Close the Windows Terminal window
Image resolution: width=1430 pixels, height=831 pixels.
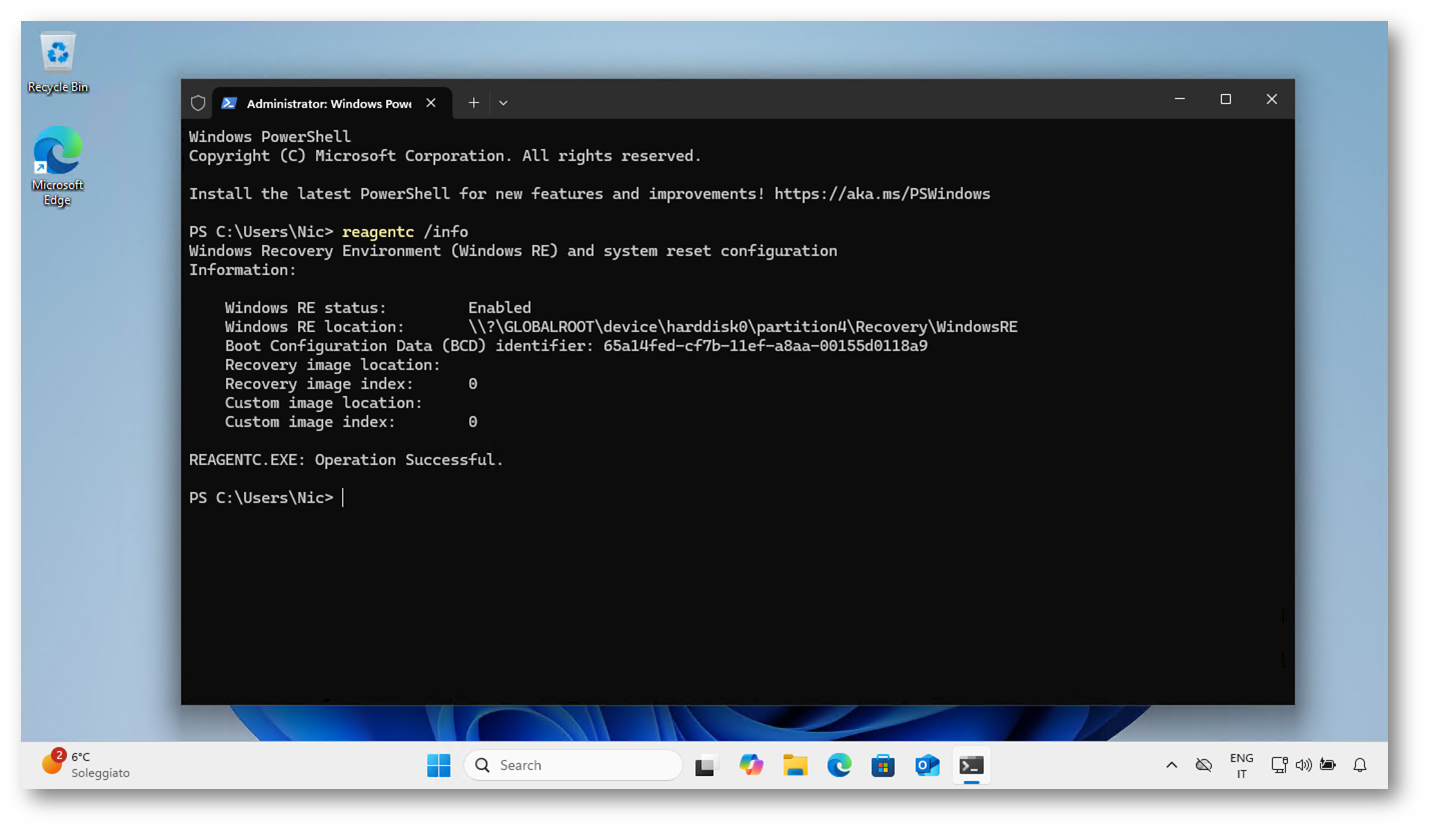(1272, 99)
